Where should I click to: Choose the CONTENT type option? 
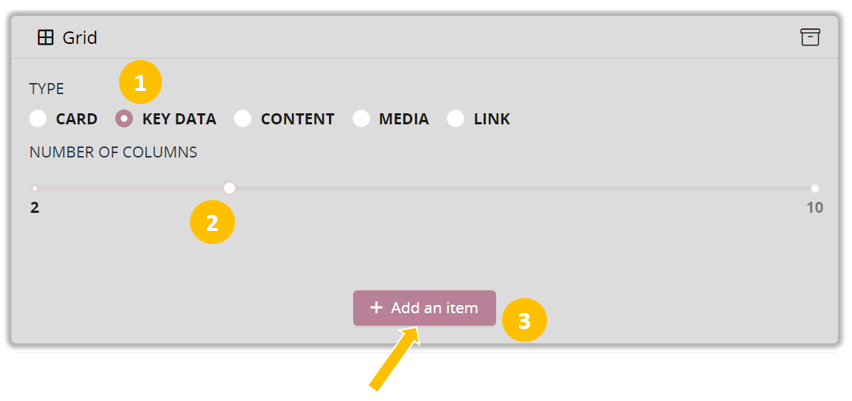[x=243, y=119]
